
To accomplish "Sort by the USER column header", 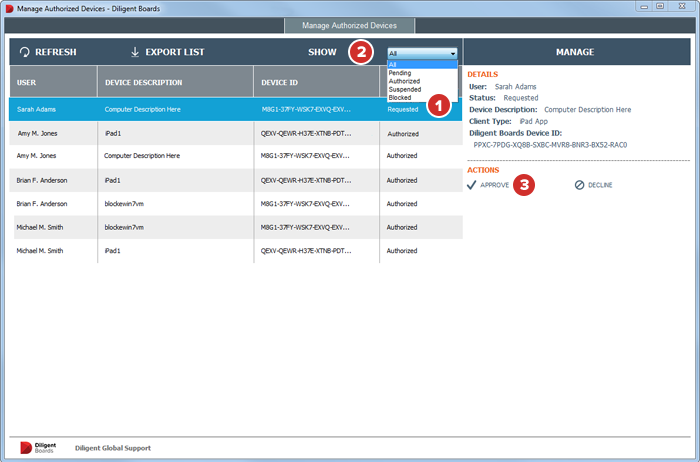I will click(53, 82).
